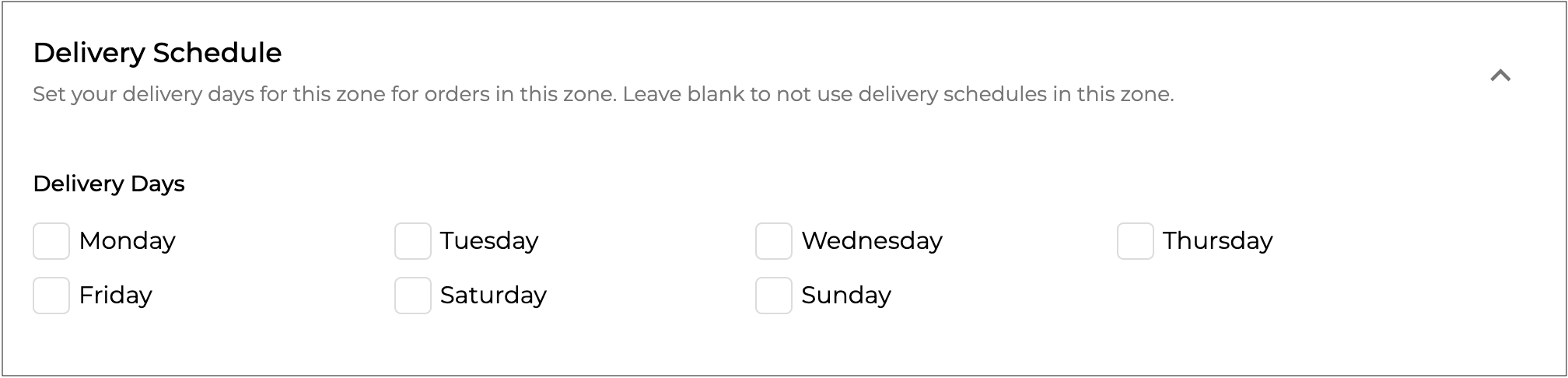1568x378 pixels.
Task: Enable the Monday delivery checkbox
Action: coord(51,241)
